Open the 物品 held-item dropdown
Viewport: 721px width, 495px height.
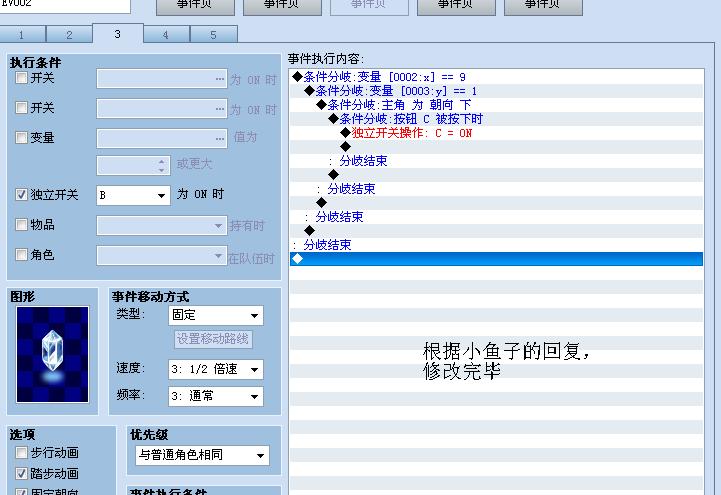(x=162, y=226)
